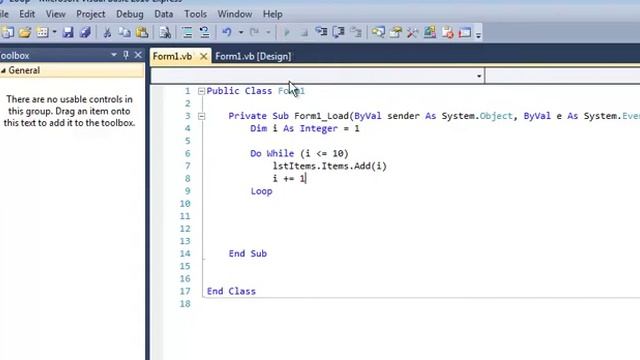The image size is (640, 360).
Task: Click the 'Form1_Load' procedure name
Action: tap(321, 116)
